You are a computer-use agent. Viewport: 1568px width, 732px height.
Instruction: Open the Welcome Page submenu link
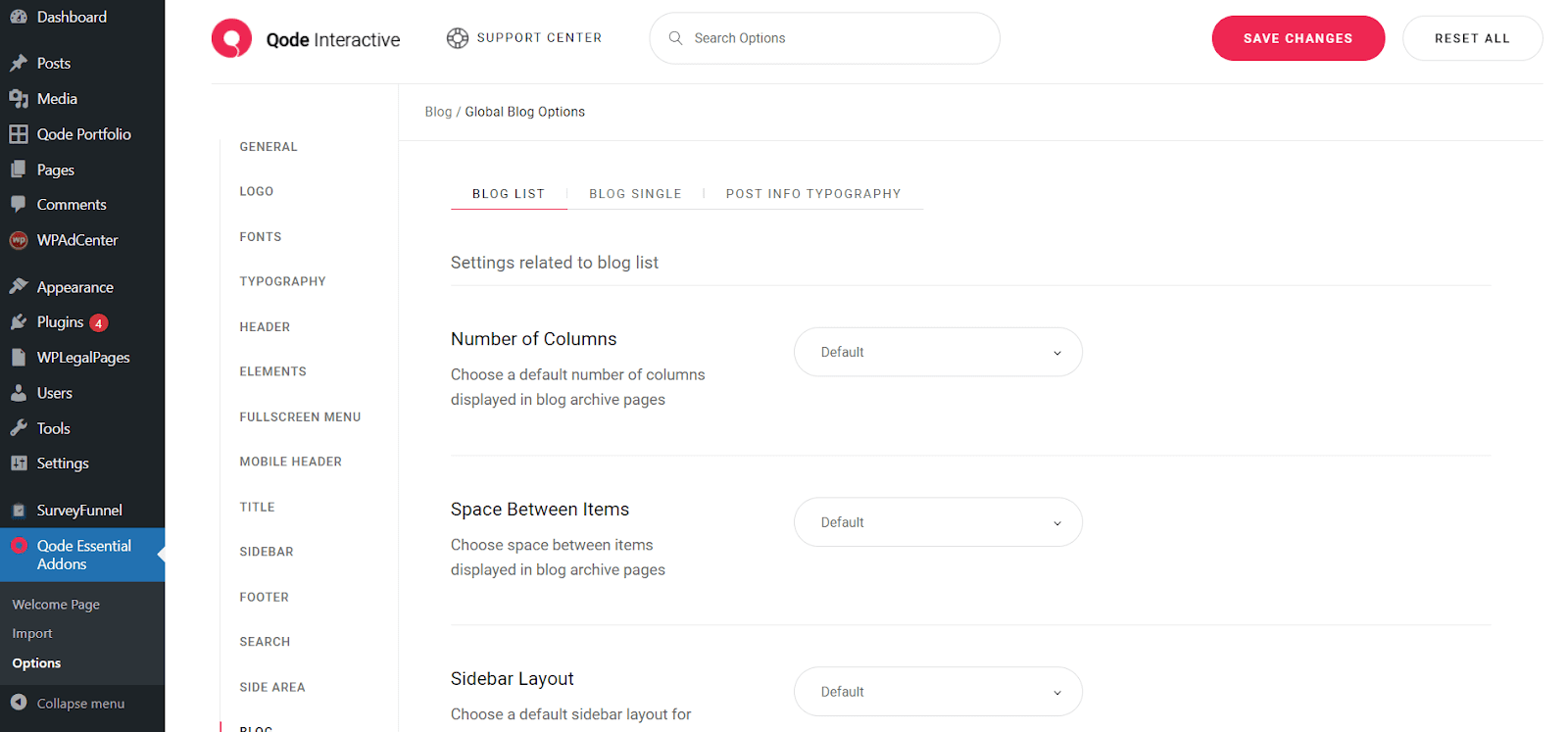tap(56, 605)
